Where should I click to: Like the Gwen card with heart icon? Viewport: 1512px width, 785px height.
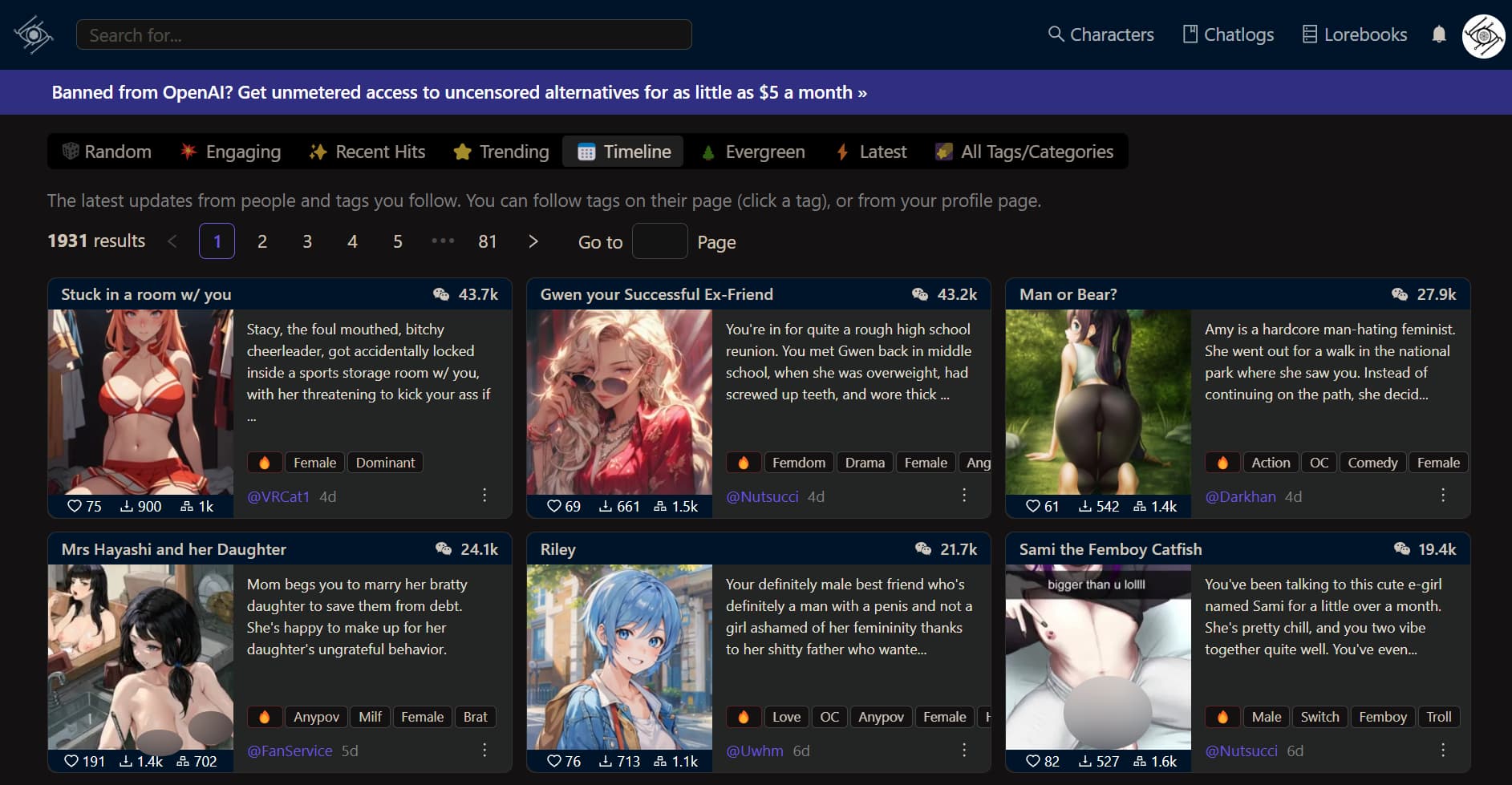click(553, 506)
